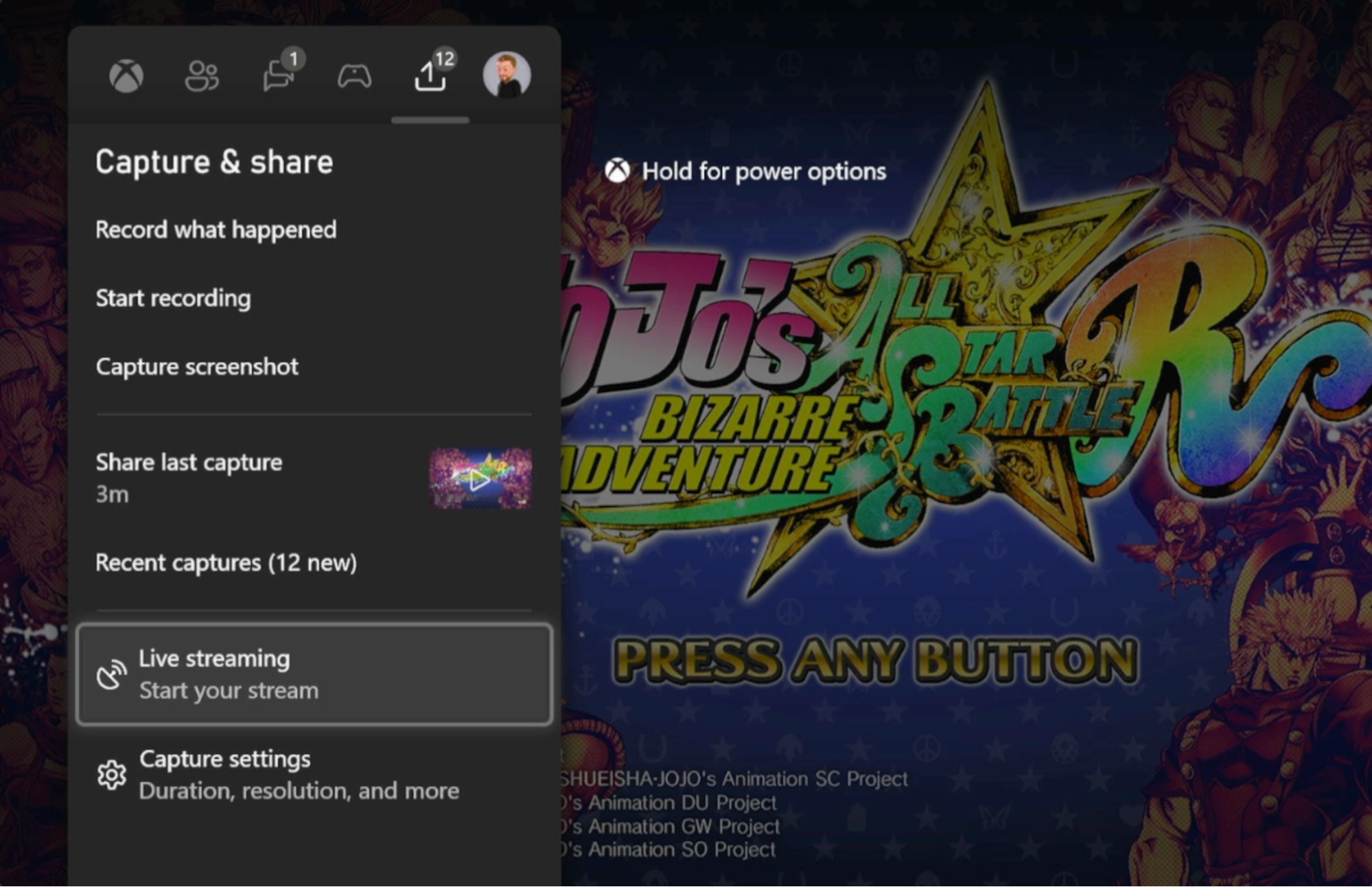Viewport: 1372px width, 887px height.
Task: Open the controller game activity tab
Action: point(354,76)
